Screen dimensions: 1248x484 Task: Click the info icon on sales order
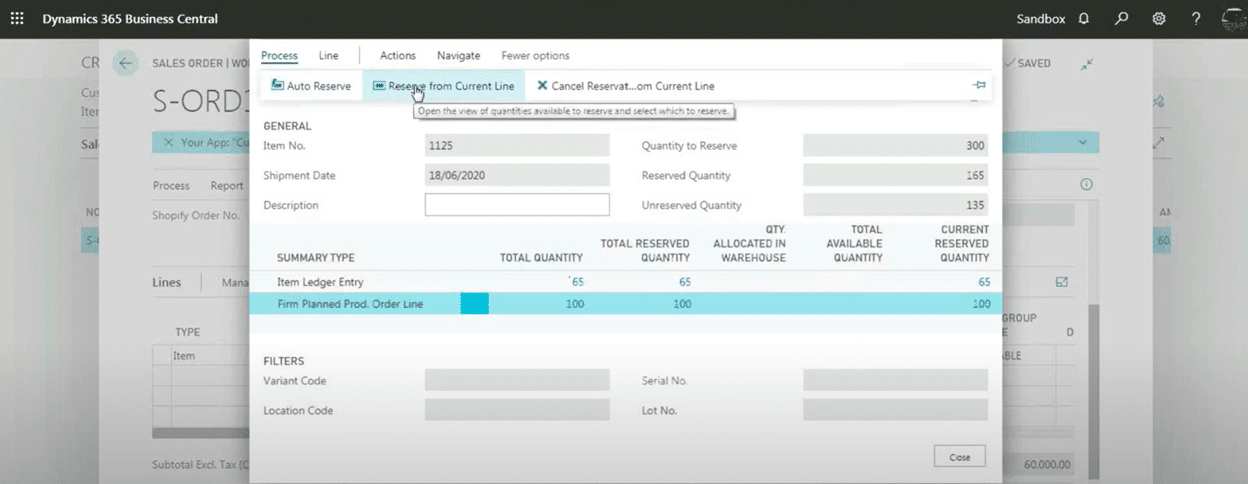tap(1087, 185)
